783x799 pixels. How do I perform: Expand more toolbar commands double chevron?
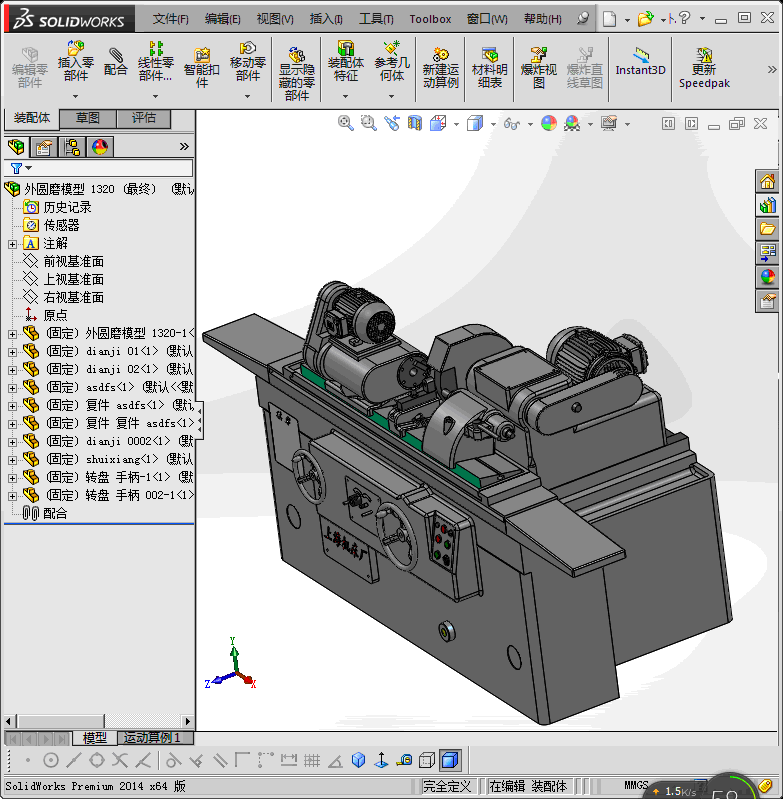pos(772,70)
